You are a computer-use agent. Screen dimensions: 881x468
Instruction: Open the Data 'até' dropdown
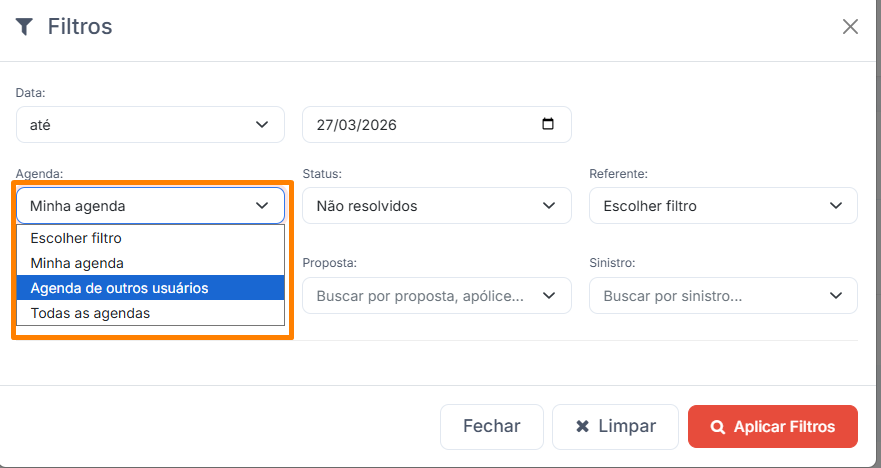point(150,125)
